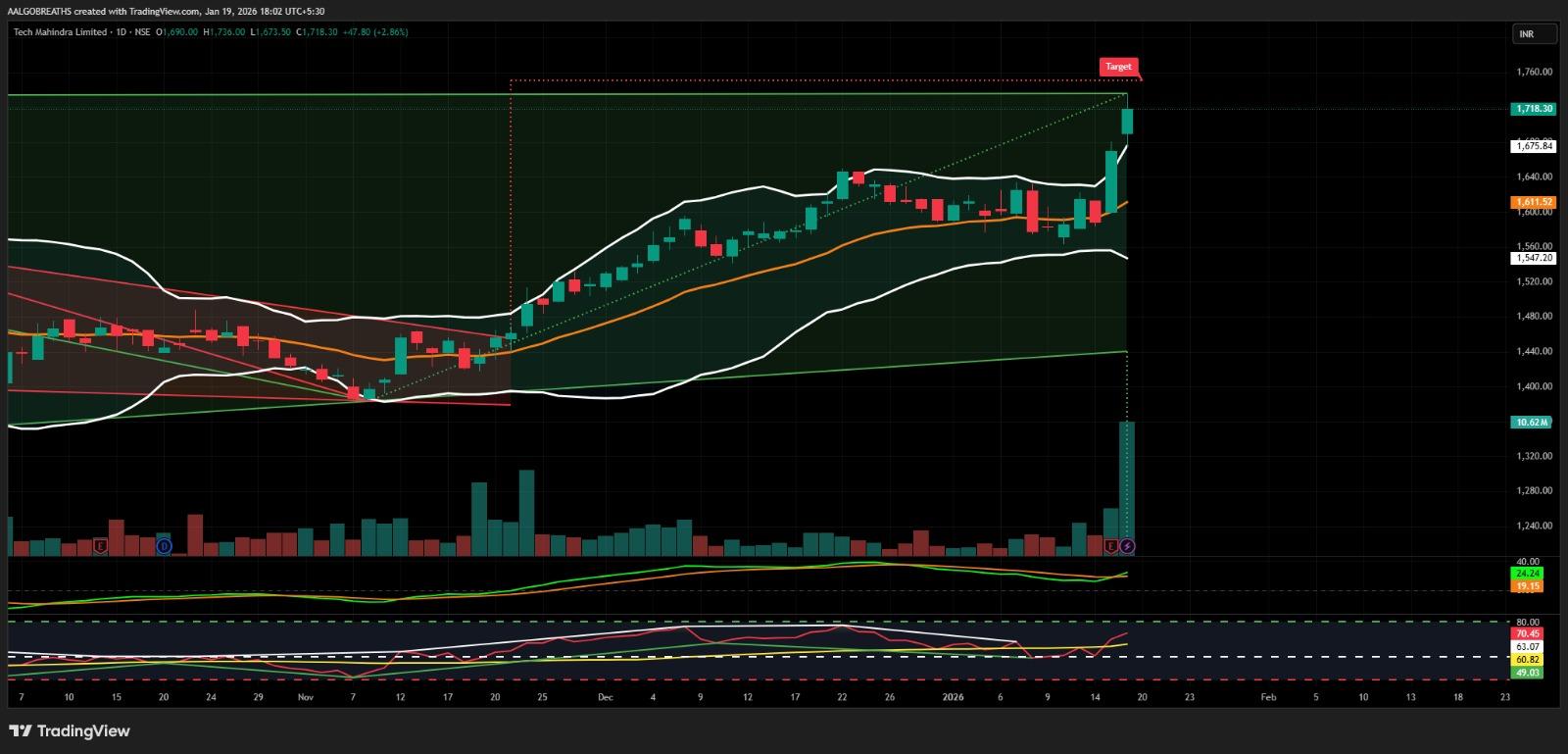Screen dimensions: 1568x754
Task: Click the yellow 60.82 oscillator value
Action: (x=1528, y=660)
